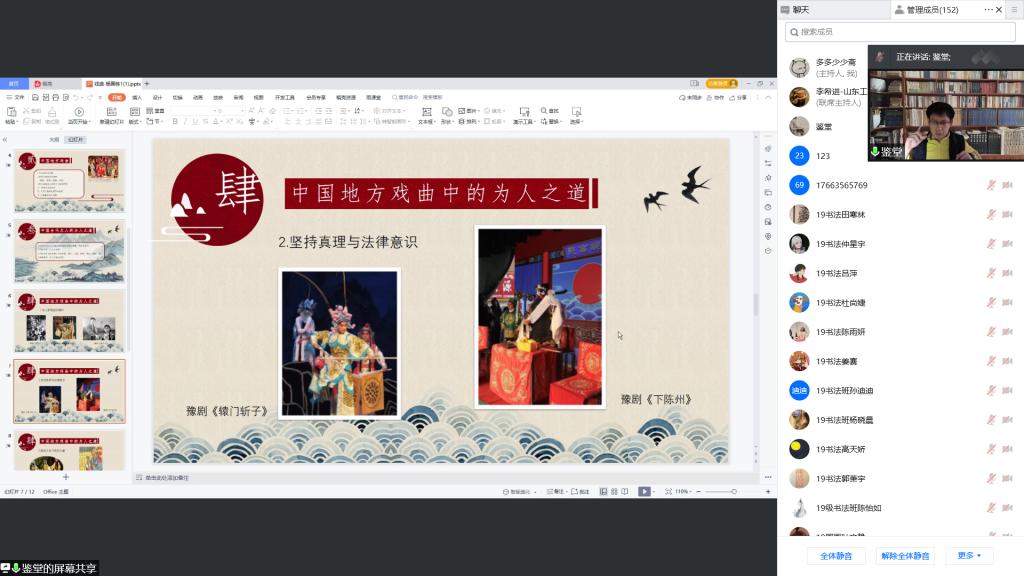Start slideshow from status bar play button
Screen dimensions: 1024x576
(x=644, y=492)
